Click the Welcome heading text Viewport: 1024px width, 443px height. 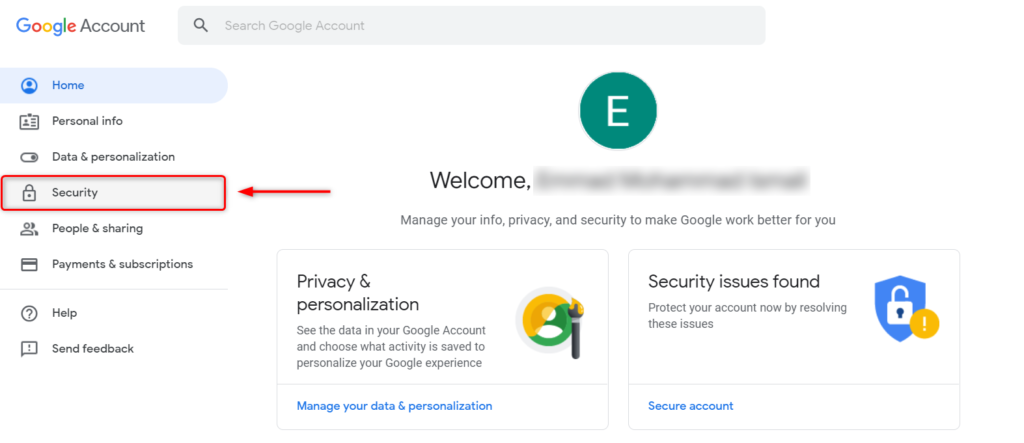(x=480, y=180)
